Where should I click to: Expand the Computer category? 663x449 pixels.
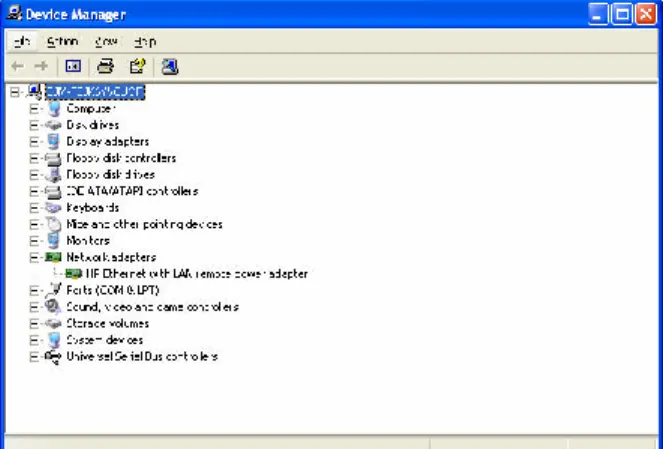[x=34, y=109]
